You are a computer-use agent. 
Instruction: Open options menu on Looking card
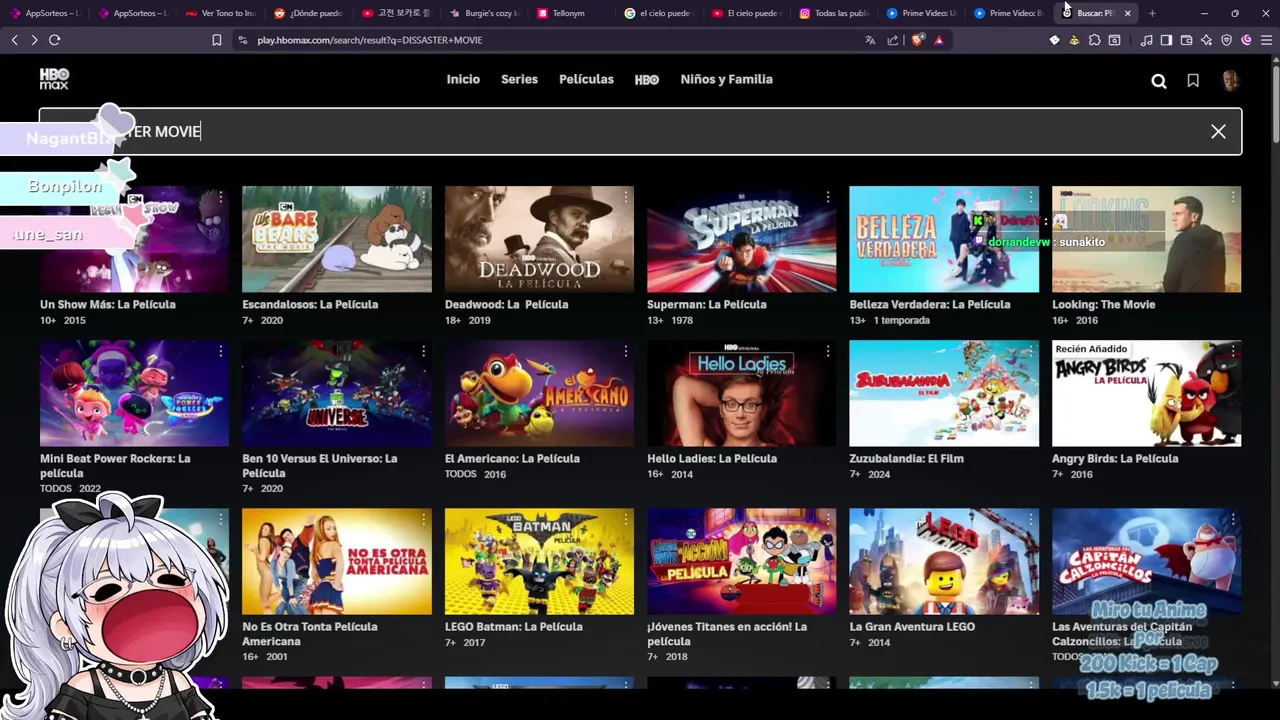click(x=1233, y=197)
